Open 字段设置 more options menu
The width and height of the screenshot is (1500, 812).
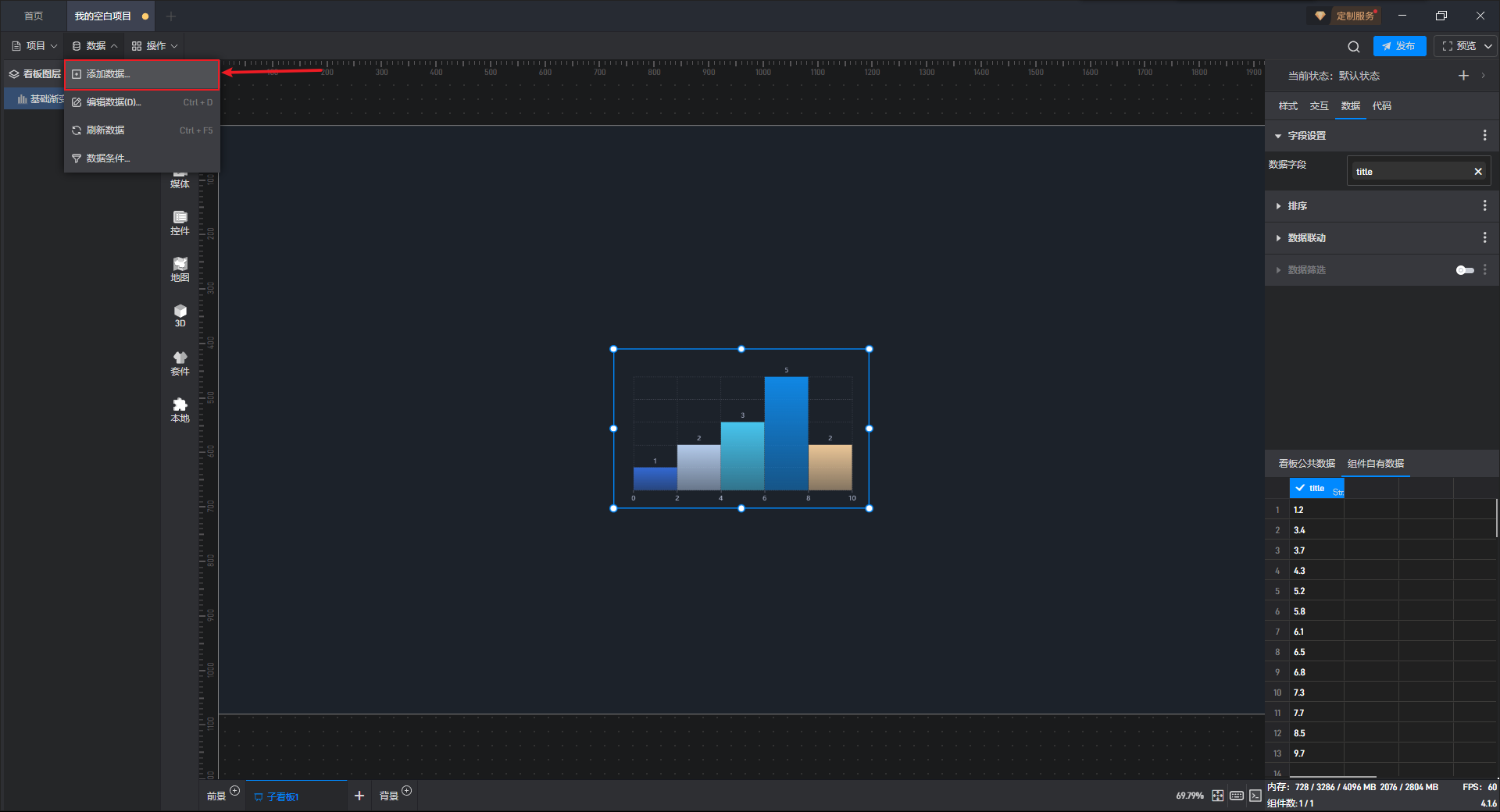1484,136
